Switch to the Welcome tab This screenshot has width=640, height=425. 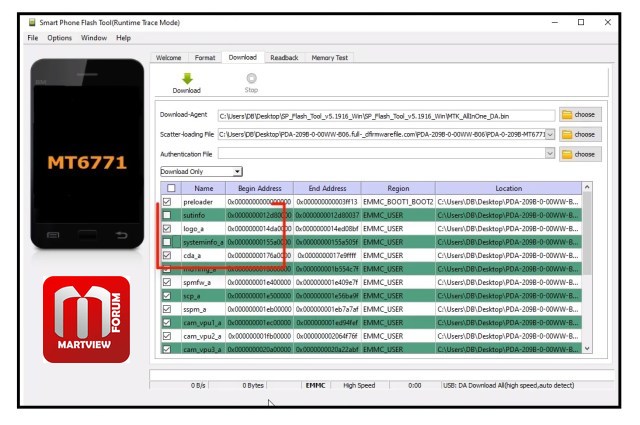tap(169, 58)
